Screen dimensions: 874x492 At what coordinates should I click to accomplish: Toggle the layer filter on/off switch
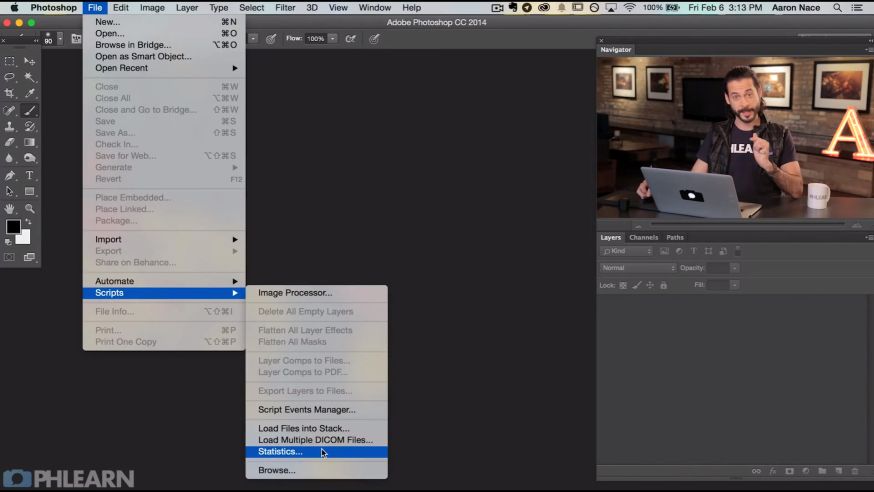pyautogui.click(x=738, y=251)
